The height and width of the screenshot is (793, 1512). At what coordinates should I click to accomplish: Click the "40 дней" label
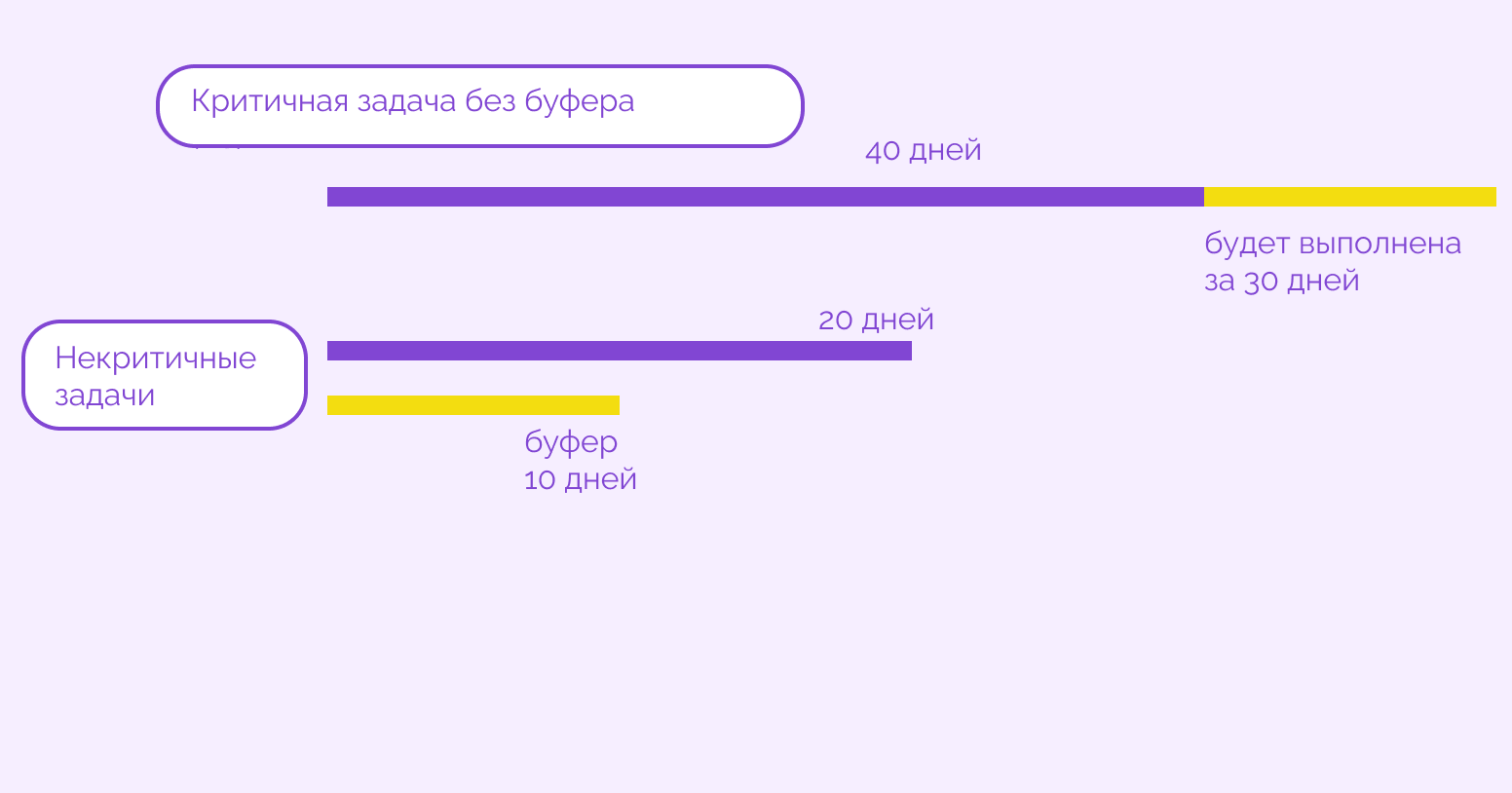click(x=923, y=151)
